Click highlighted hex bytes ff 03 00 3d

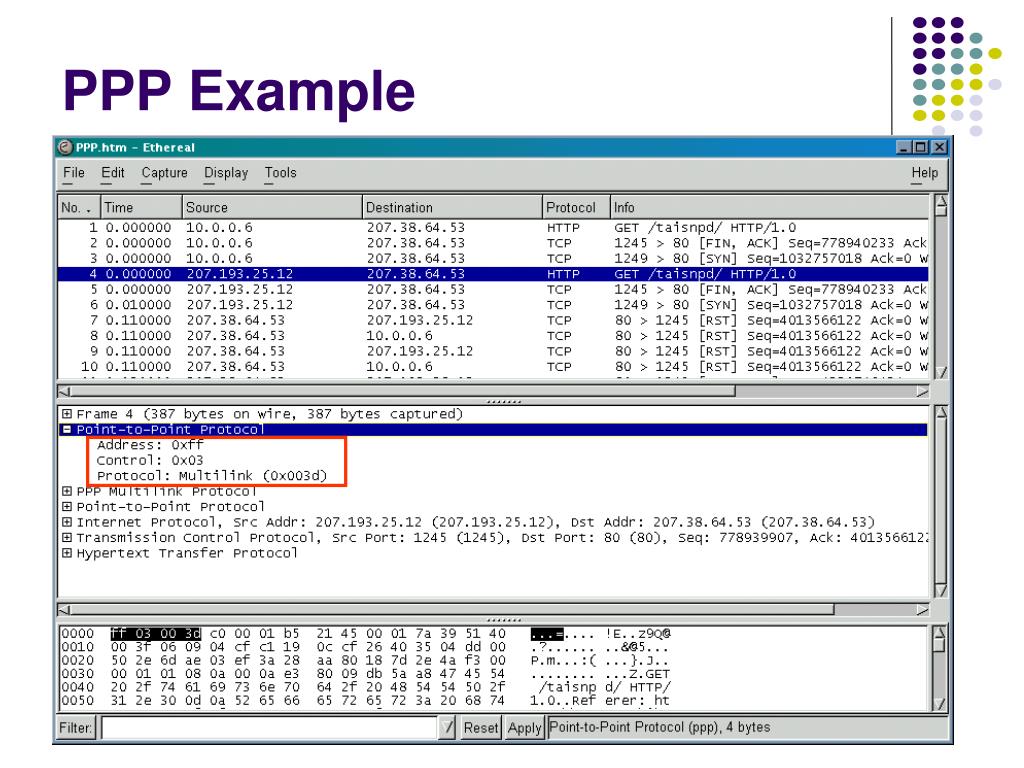pyautogui.click(x=155, y=633)
